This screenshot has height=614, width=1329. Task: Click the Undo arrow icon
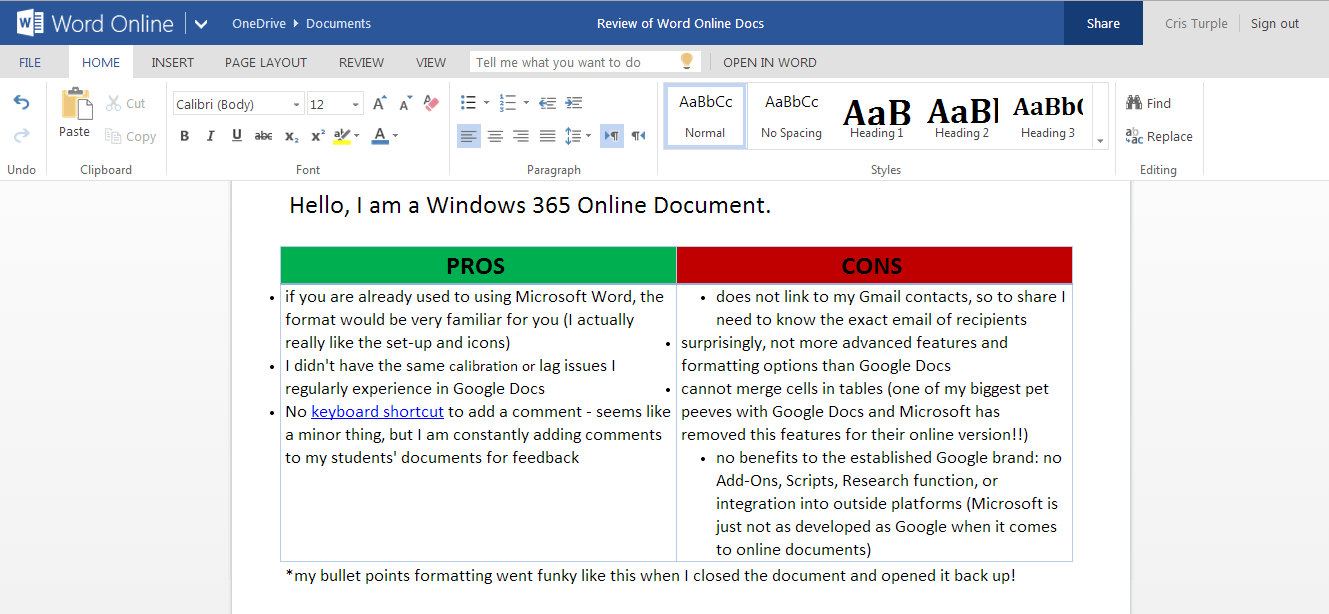[x=21, y=103]
